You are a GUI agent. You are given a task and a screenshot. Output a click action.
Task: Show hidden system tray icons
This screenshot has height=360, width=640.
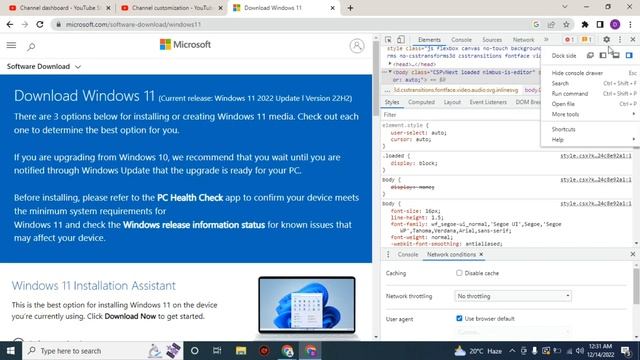point(512,351)
